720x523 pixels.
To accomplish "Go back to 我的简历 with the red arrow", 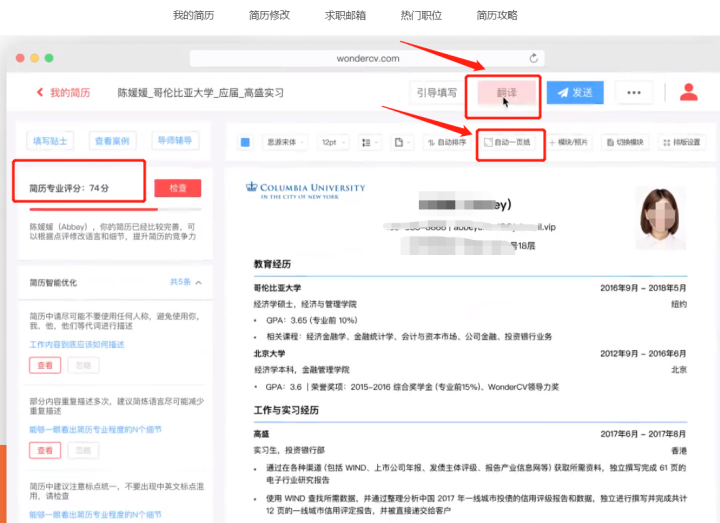I will [x=63, y=93].
